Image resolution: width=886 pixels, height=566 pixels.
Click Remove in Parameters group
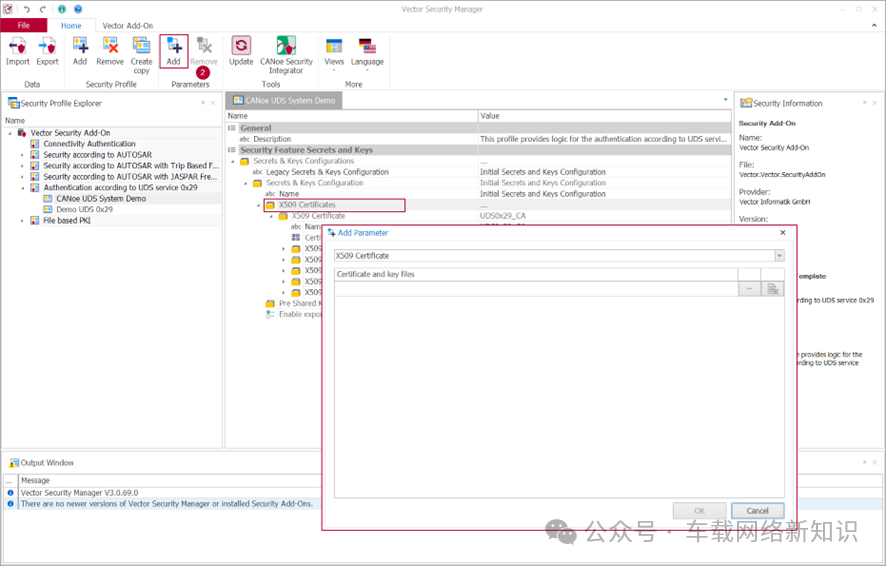204,52
